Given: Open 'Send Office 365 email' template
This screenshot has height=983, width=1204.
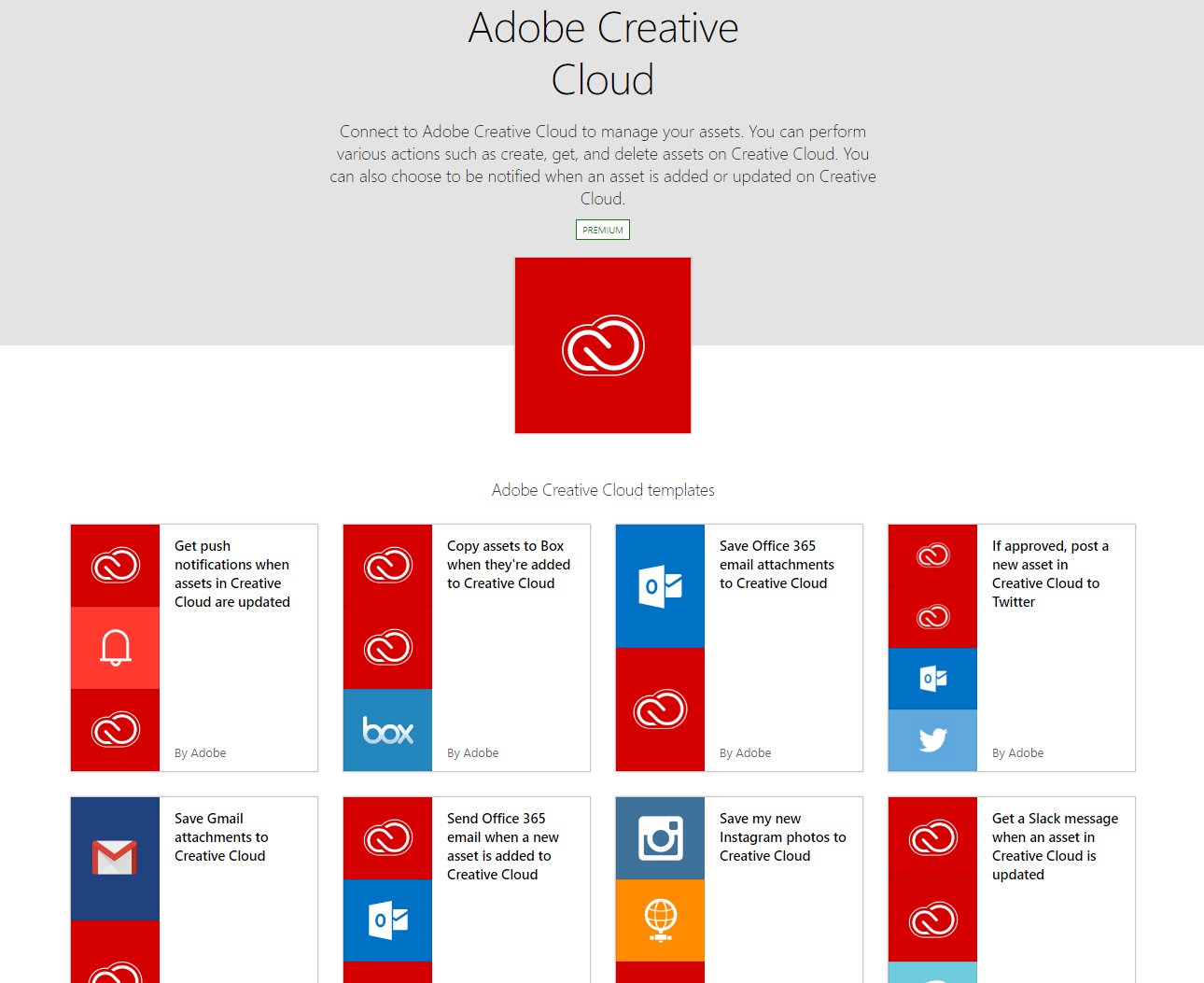Looking at the screenshot, I should click(x=502, y=847).
